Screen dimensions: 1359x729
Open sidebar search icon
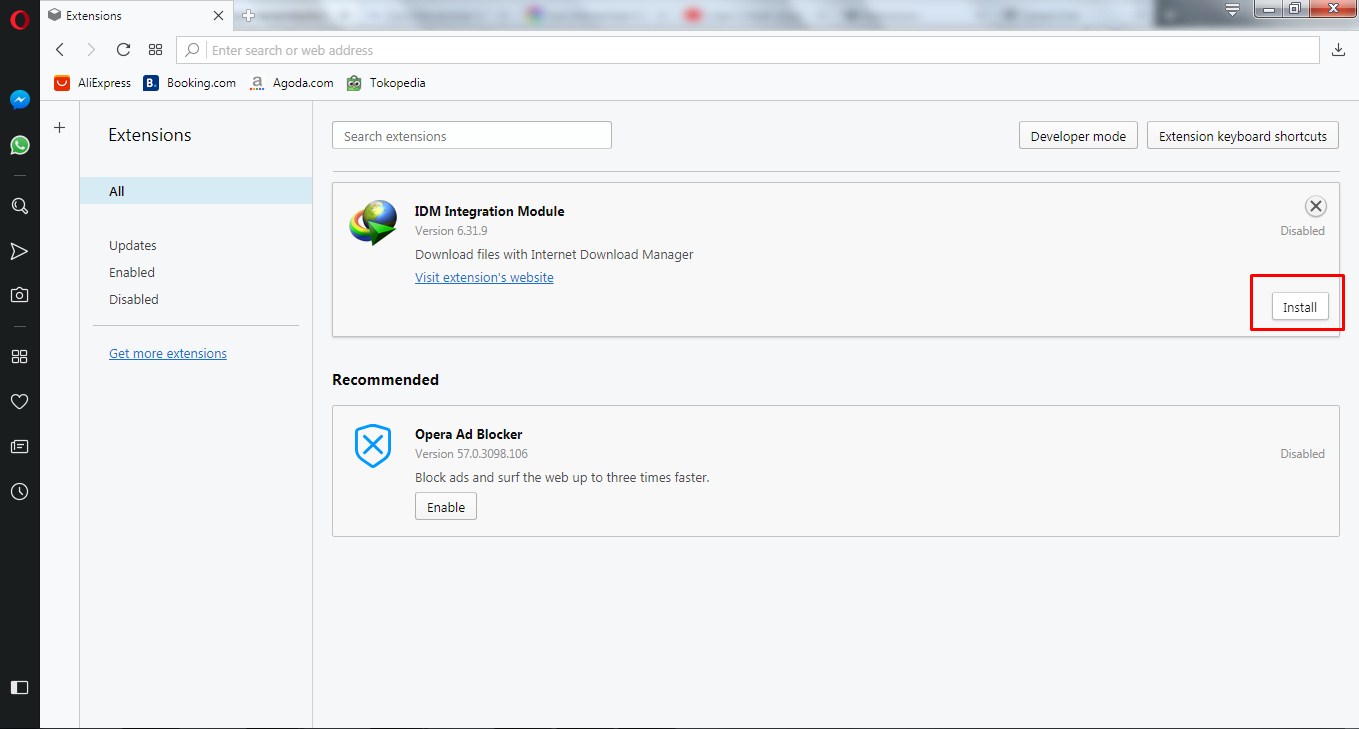click(x=19, y=206)
